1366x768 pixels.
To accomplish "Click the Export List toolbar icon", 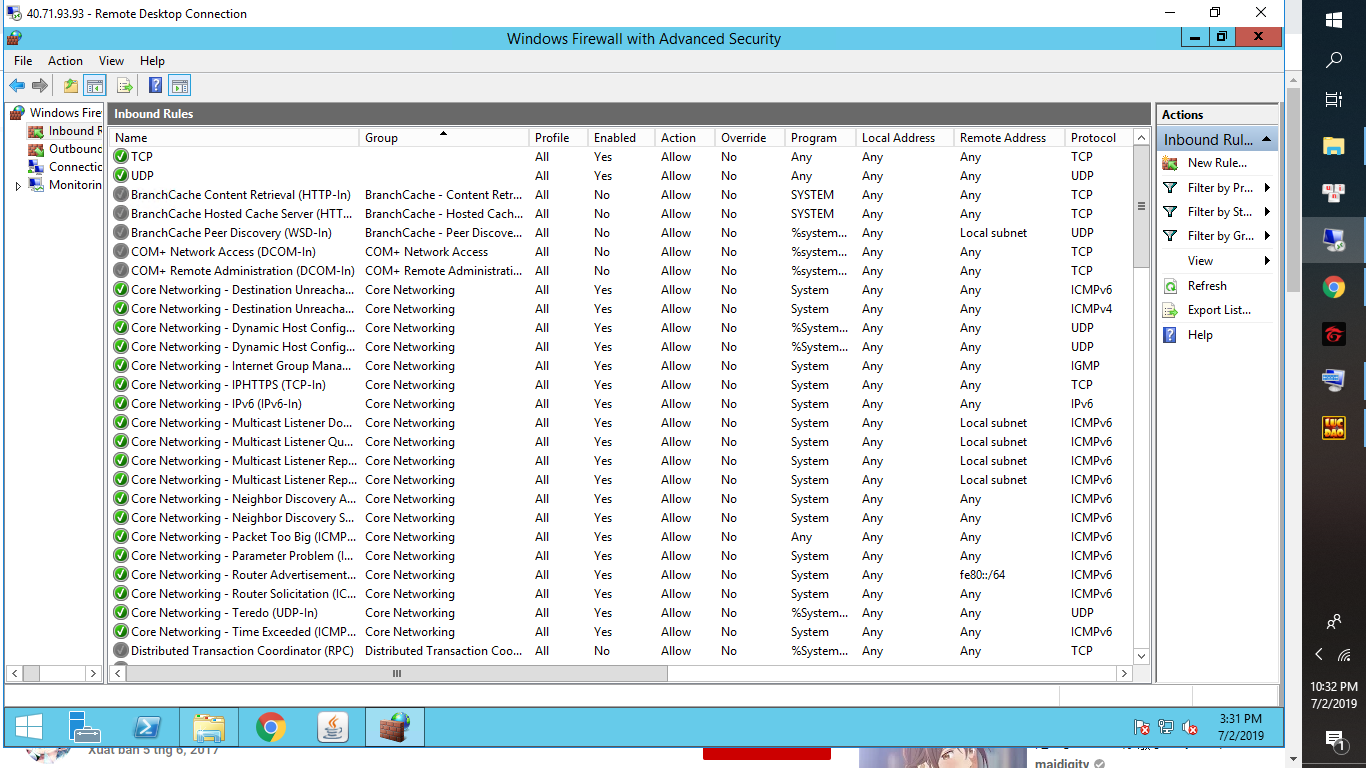I will tap(124, 86).
